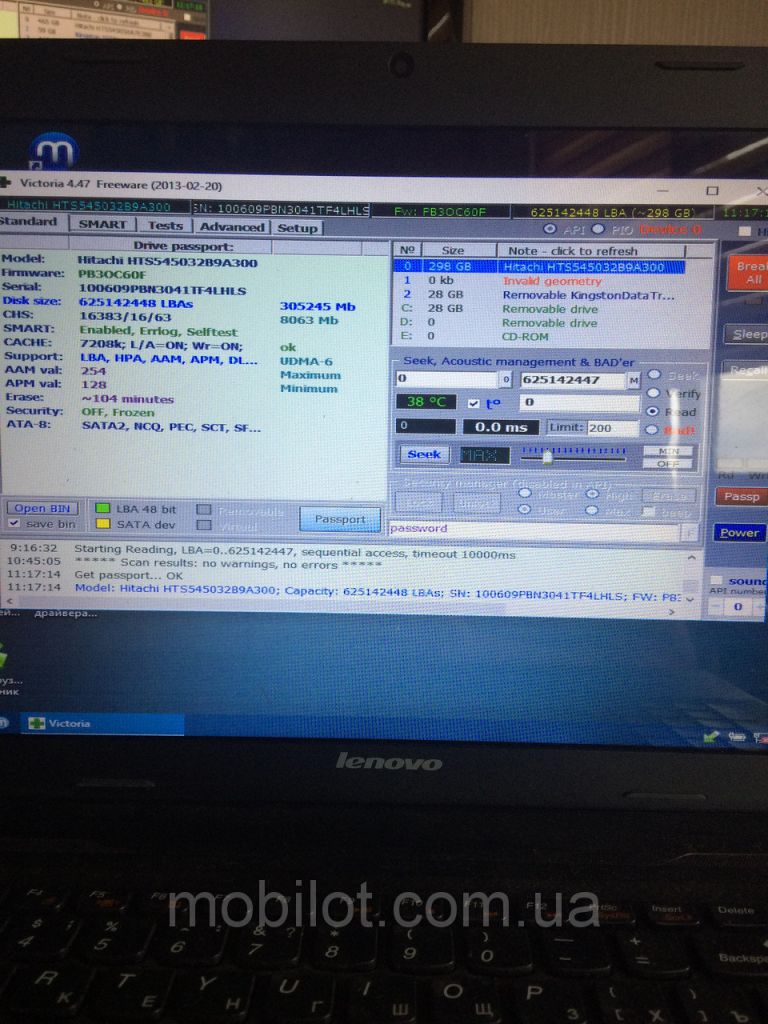Click the green LBA 48 bit indicator
The image size is (768, 1024).
point(103,508)
